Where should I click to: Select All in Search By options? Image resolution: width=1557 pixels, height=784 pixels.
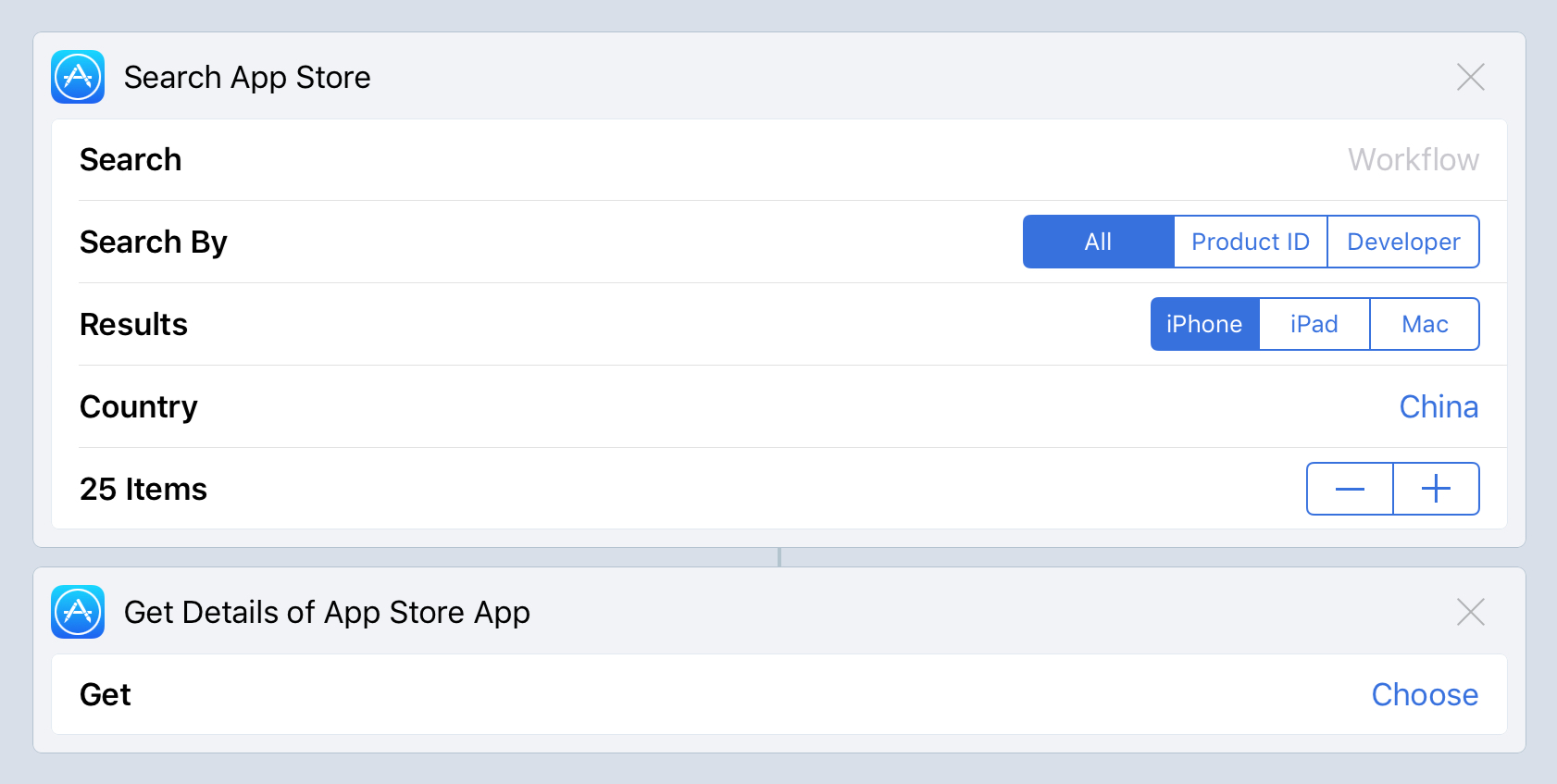[x=1098, y=242]
